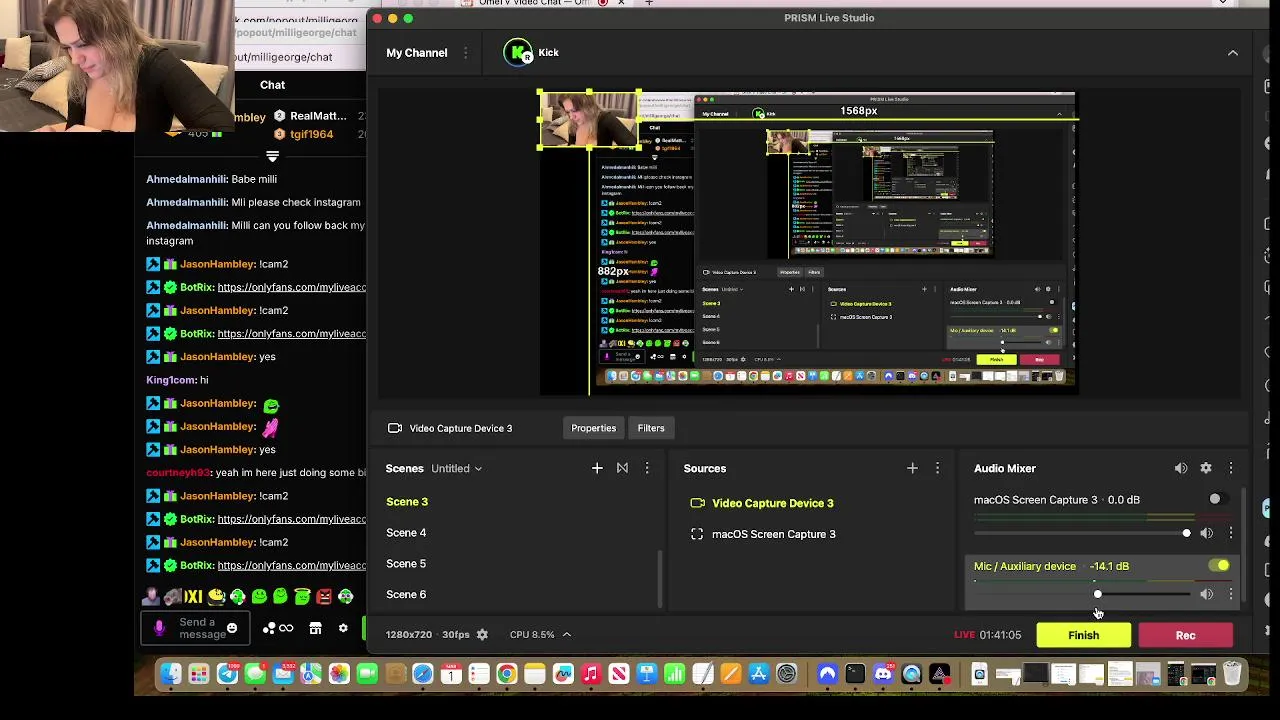Open the Untitled scene collection dropdown
This screenshot has width=1280, height=720.
456,468
